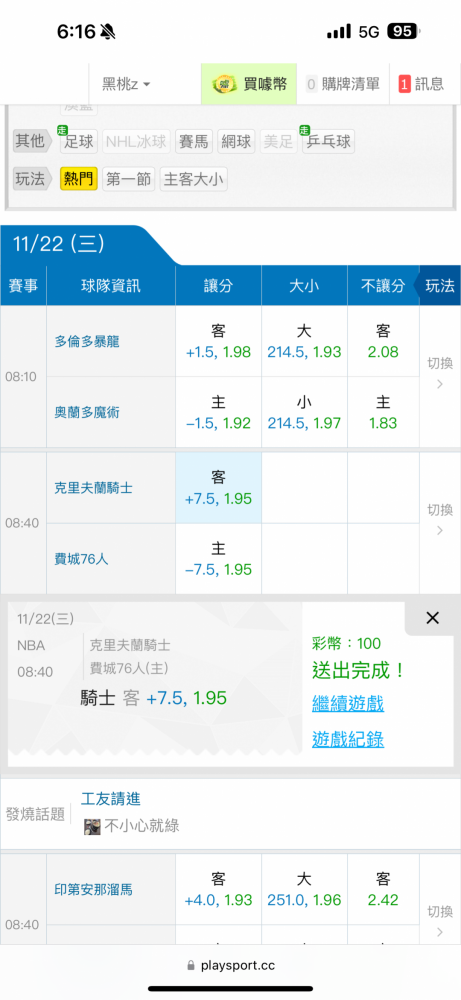
Task: Open 遊戲紀錄 link
Action: 348,739
